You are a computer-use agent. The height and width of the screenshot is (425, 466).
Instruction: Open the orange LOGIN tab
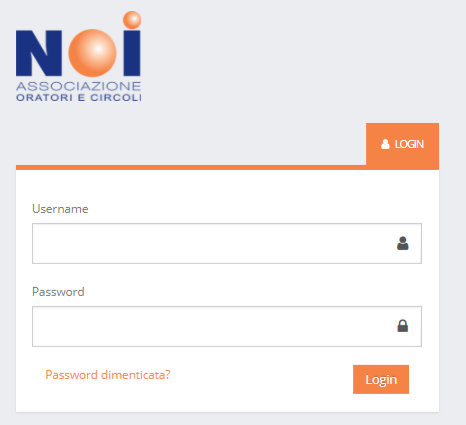(402, 144)
